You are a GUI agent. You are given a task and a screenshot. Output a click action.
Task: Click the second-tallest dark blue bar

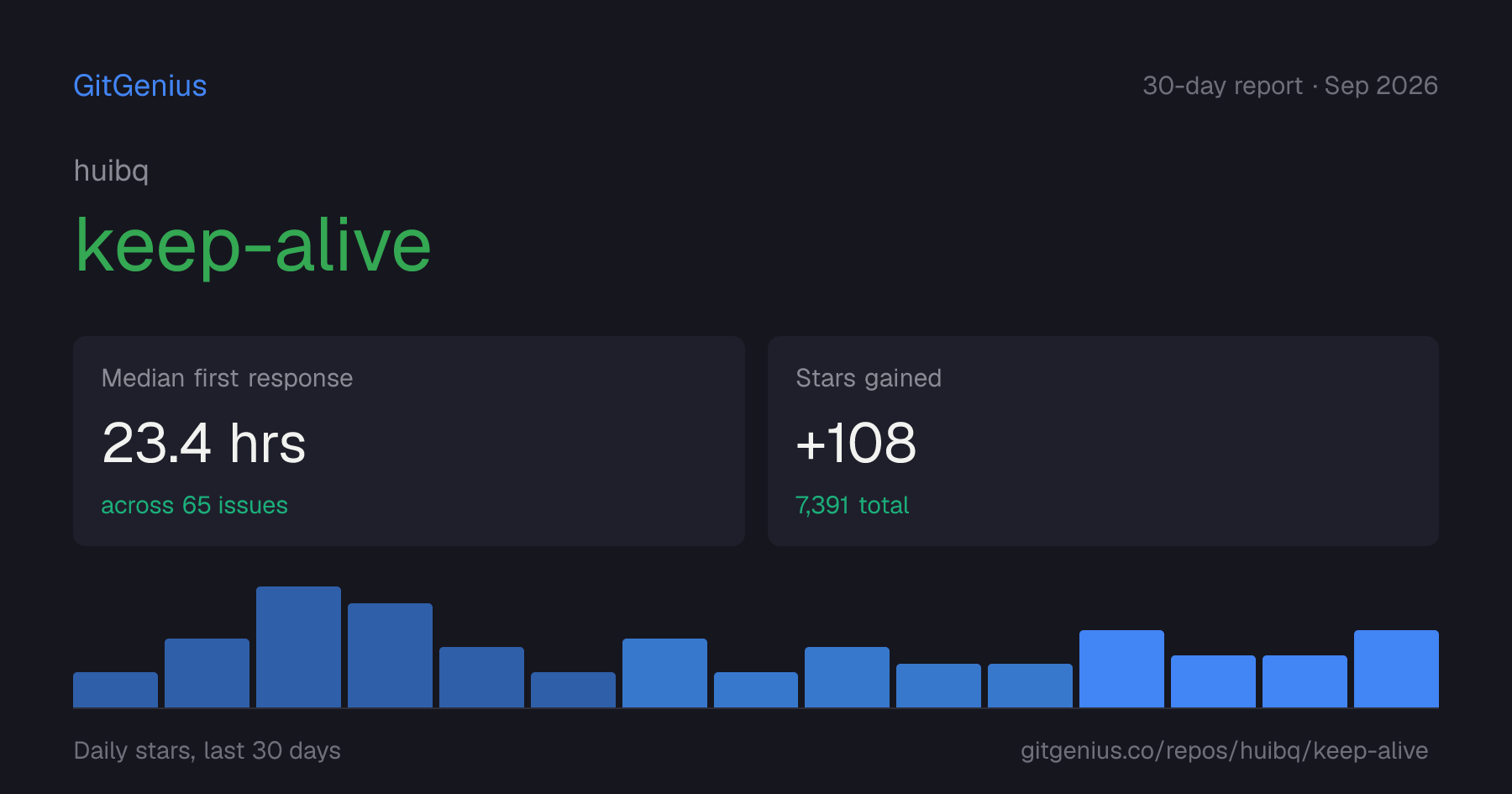point(390,655)
